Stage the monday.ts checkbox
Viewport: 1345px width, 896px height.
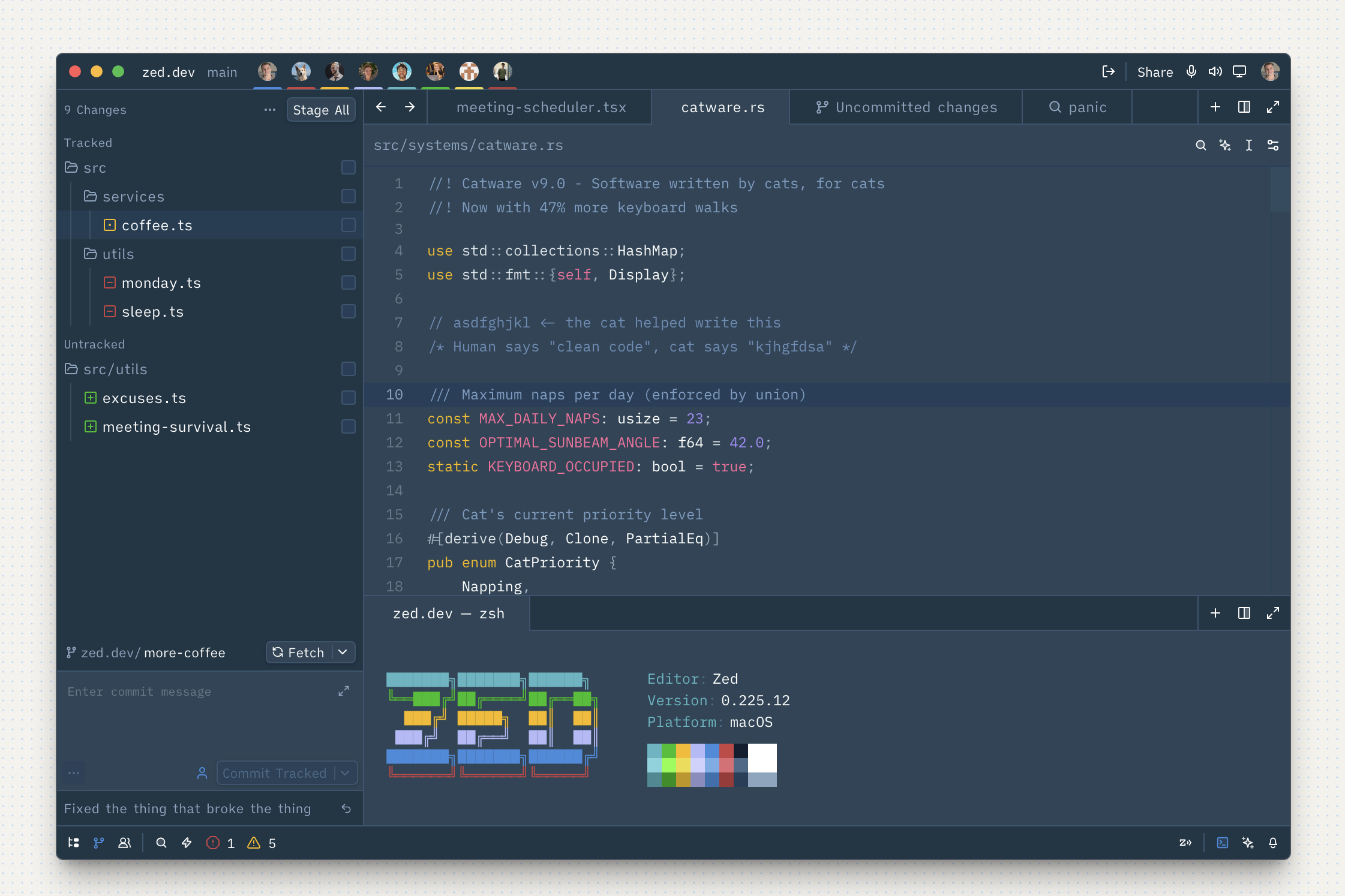coord(349,282)
